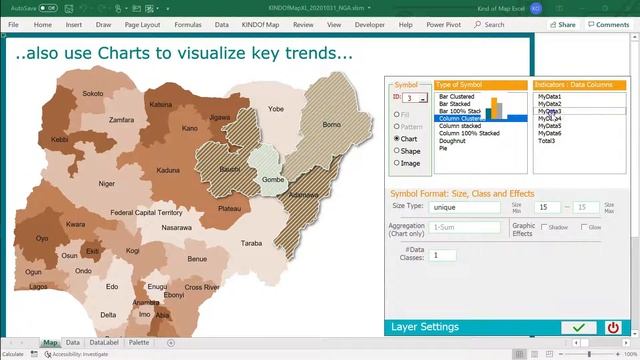Open the Page Layout ribbon tab

(142, 24)
